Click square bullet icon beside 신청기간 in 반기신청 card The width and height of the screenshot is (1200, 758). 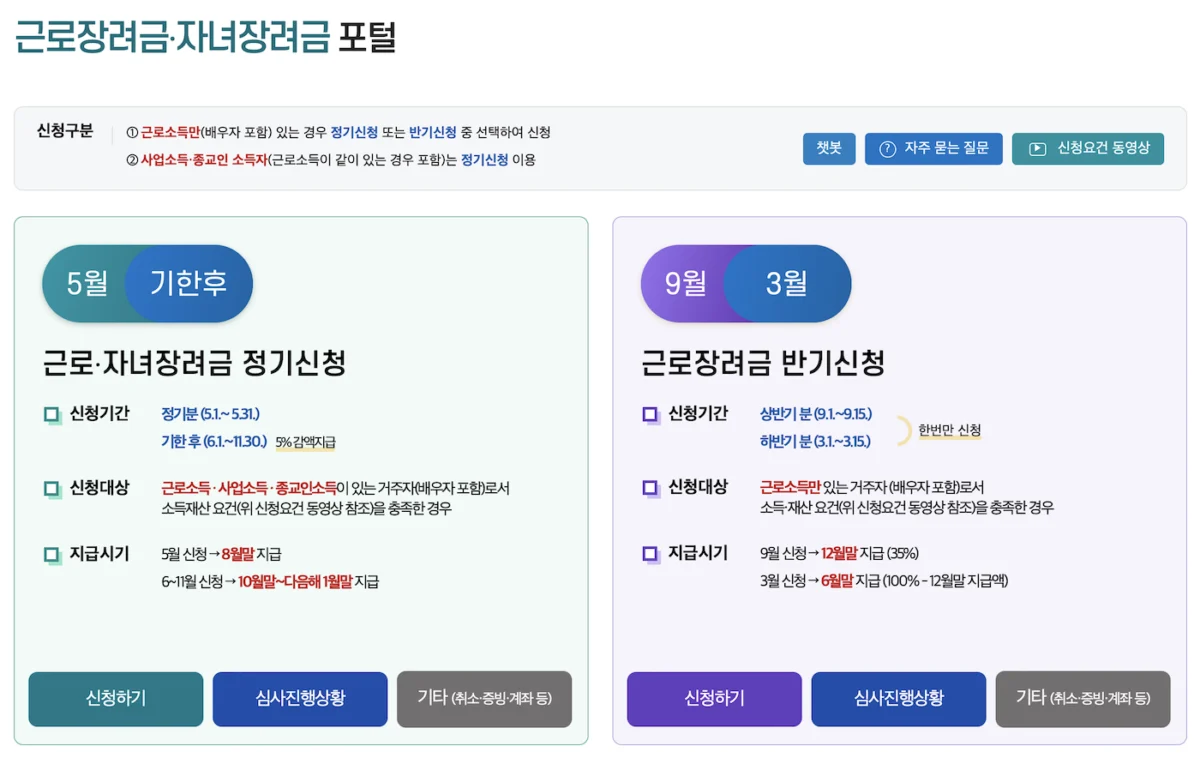[x=650, y=414]
